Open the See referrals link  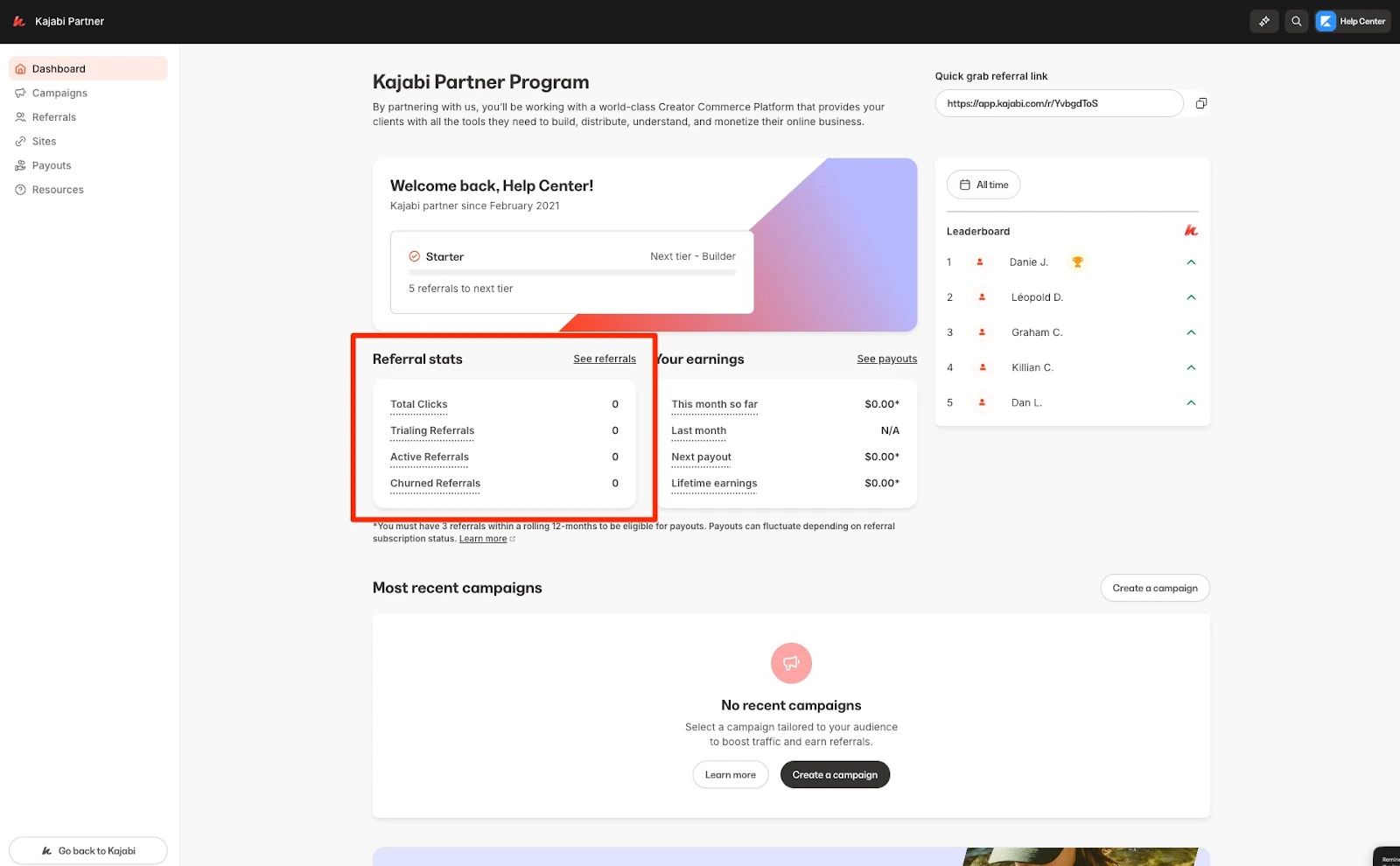pos(605,359)
